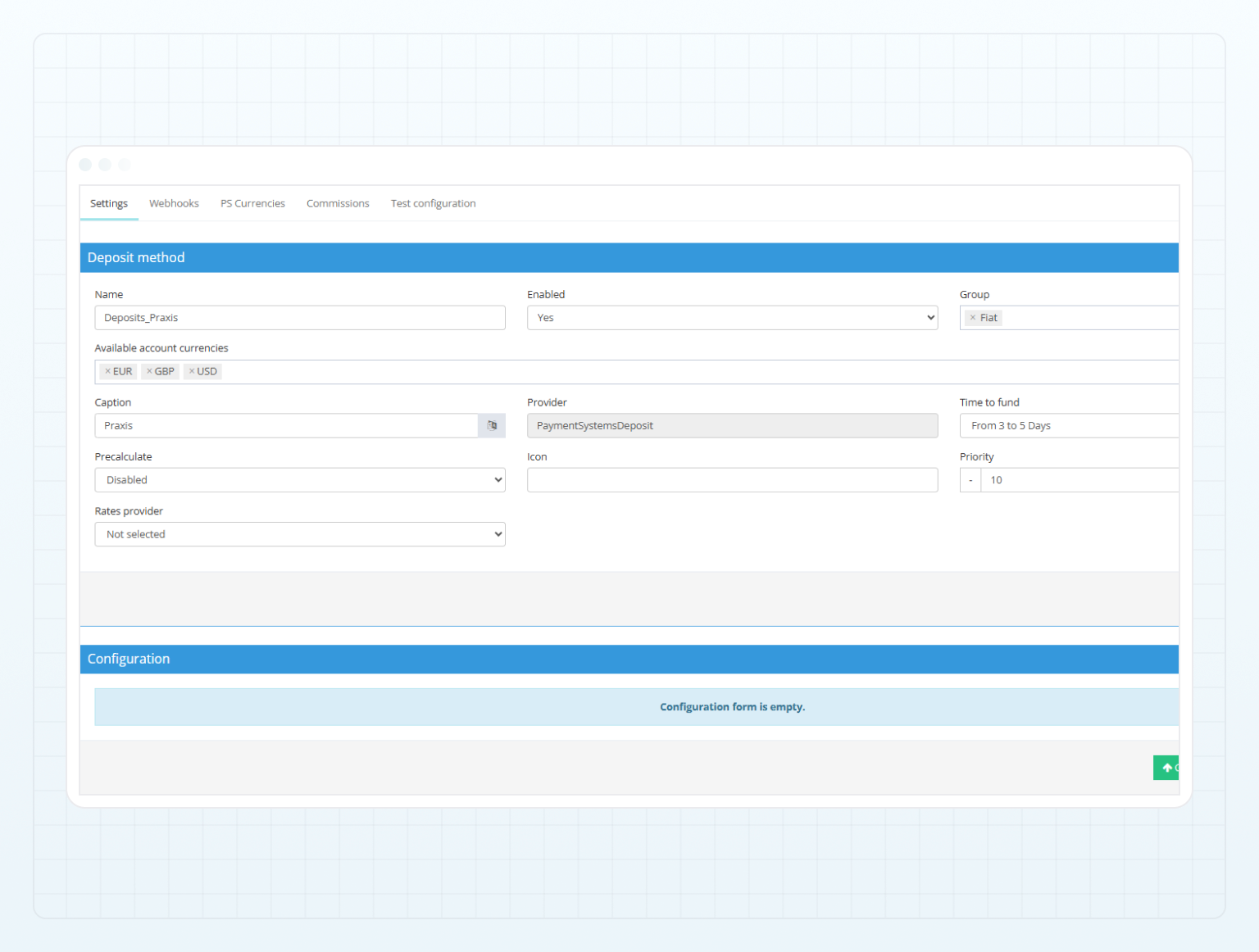Remove the USD currency tag
The width and height of the screenshot is (1259, 952).
coord(192,371)
